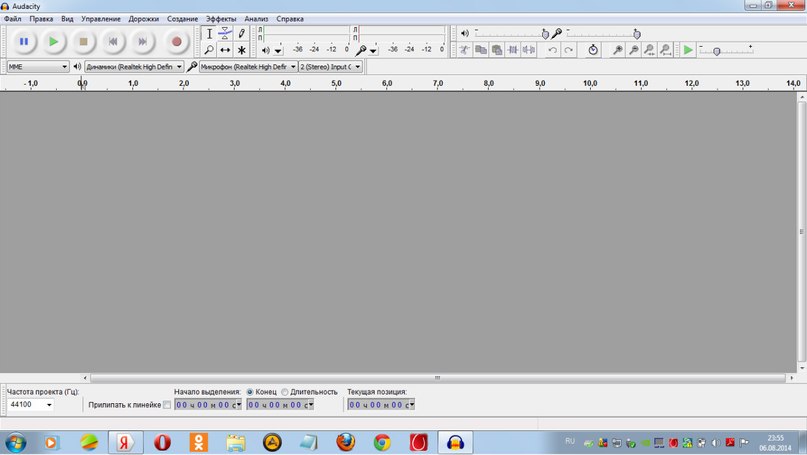807x455 pixels.
Task: Click the Yandex browser taskbar icon
Action: point(125,443)
